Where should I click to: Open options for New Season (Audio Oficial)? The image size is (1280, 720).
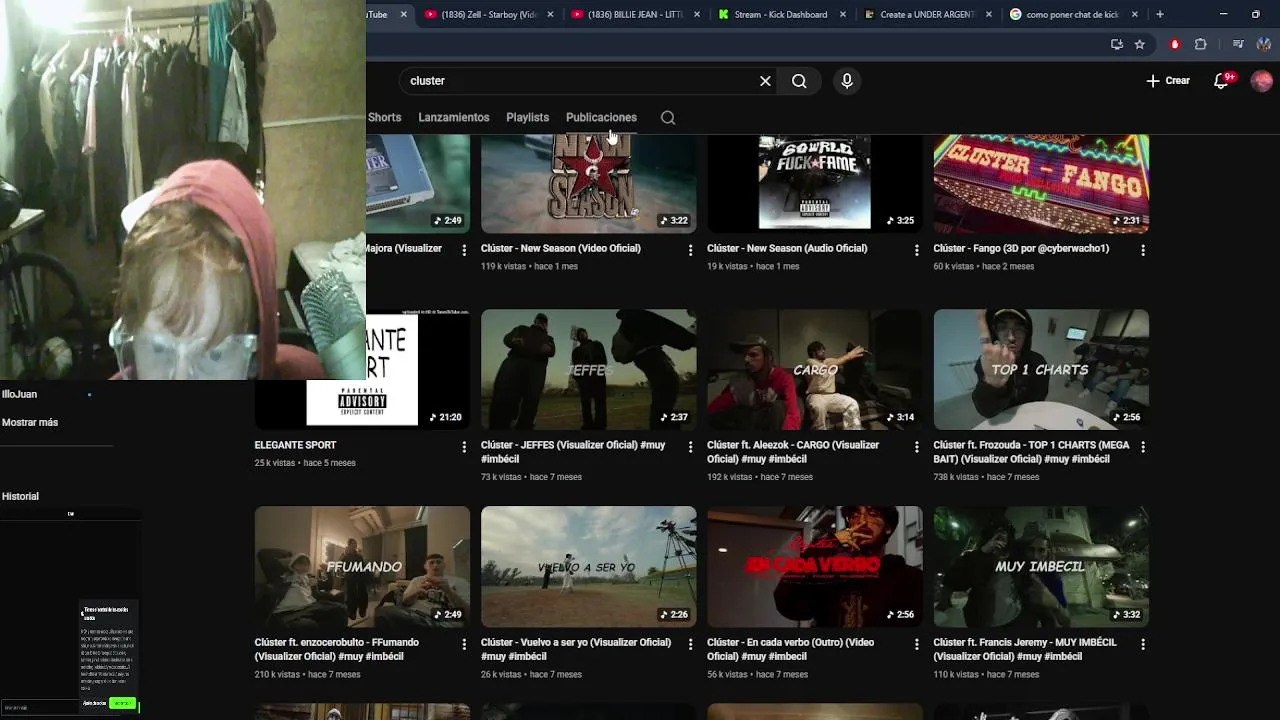pos(916,250)
